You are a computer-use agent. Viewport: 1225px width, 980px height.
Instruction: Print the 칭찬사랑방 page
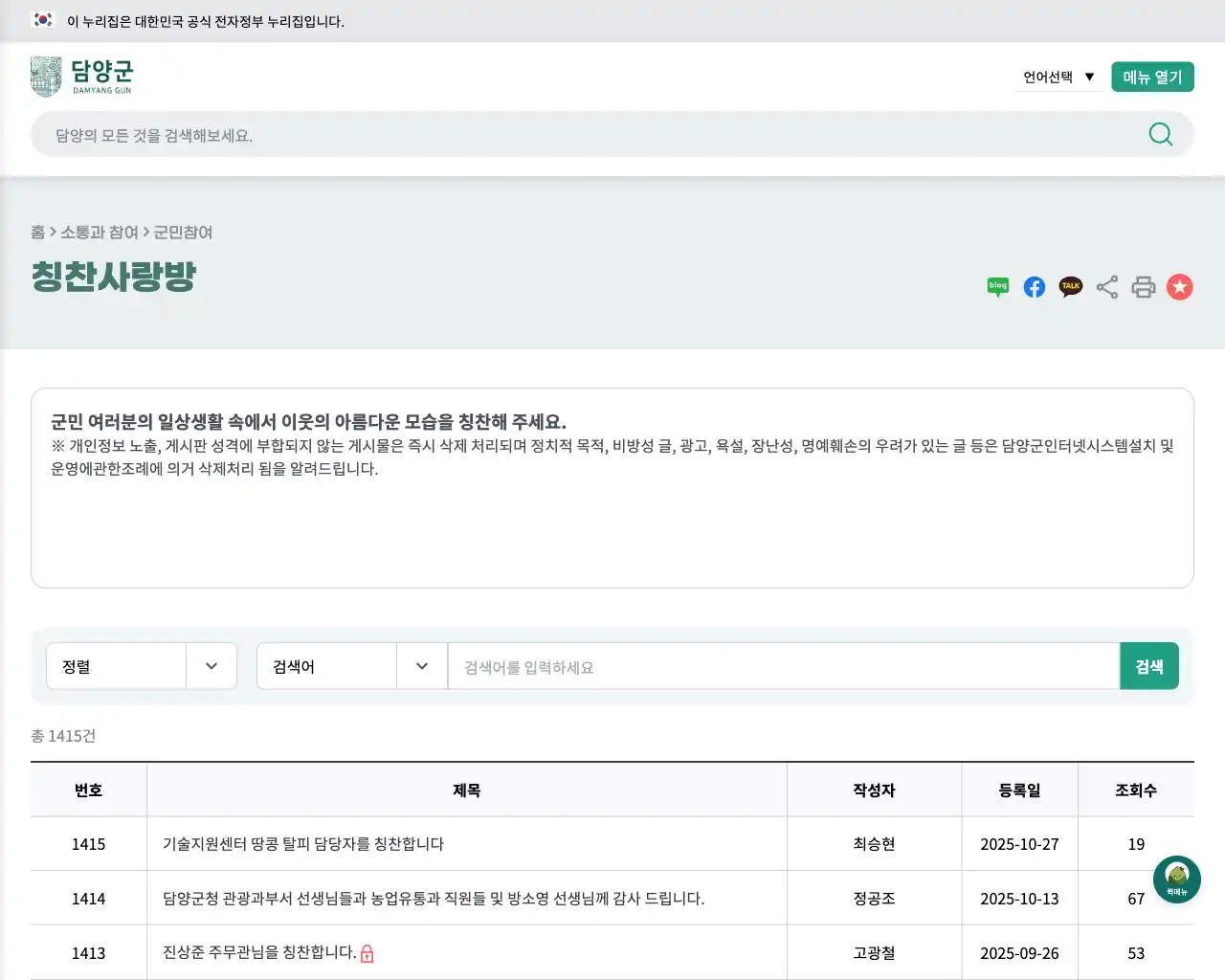[x=1144, y=286]
